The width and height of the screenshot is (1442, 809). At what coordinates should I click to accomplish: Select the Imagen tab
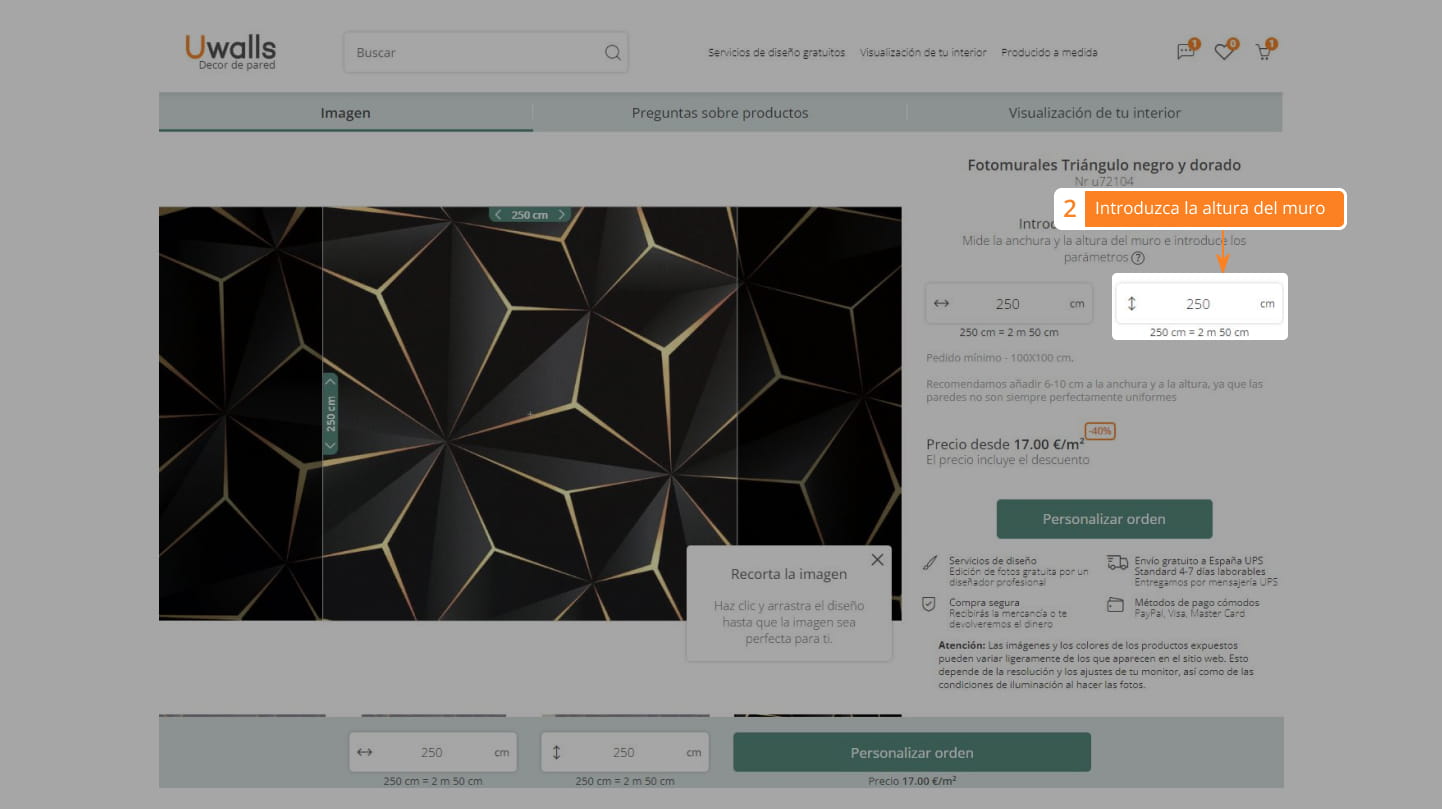point(345,113)
